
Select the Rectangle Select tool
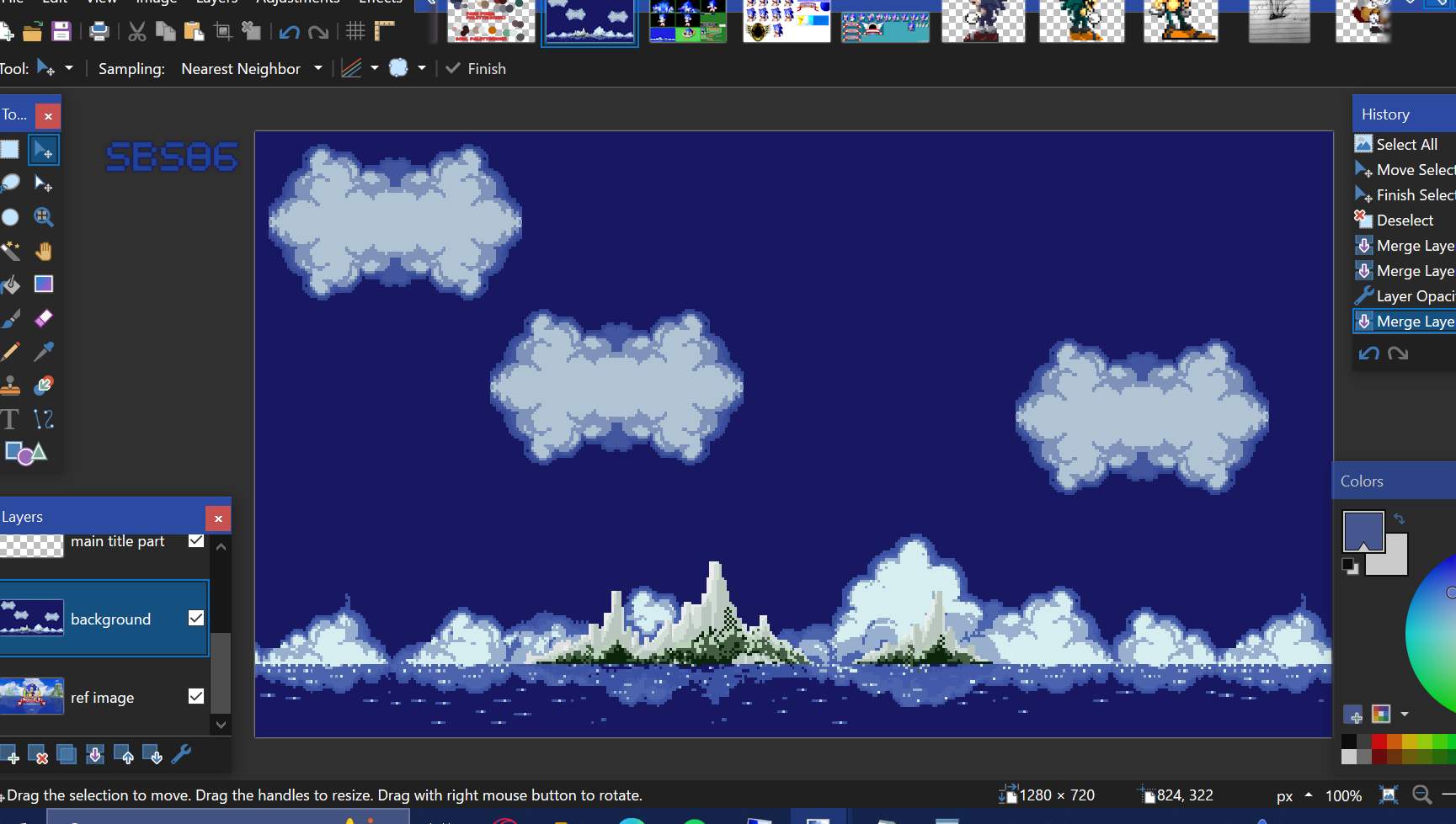click(10, 150)
